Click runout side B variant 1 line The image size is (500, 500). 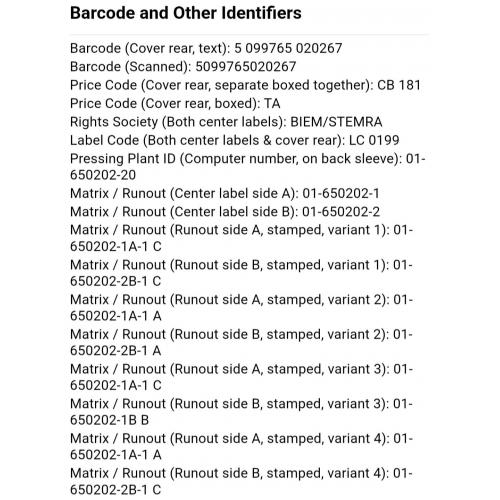coord(242,273)
